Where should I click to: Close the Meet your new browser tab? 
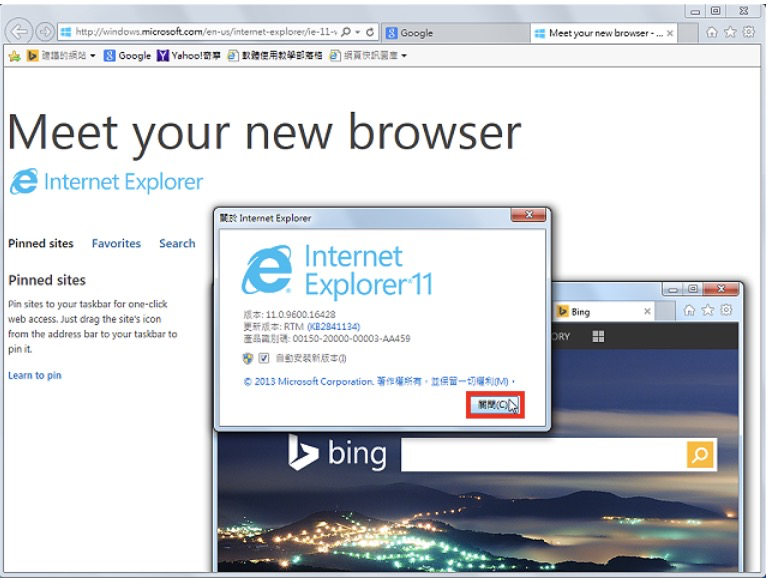(669, 33)
